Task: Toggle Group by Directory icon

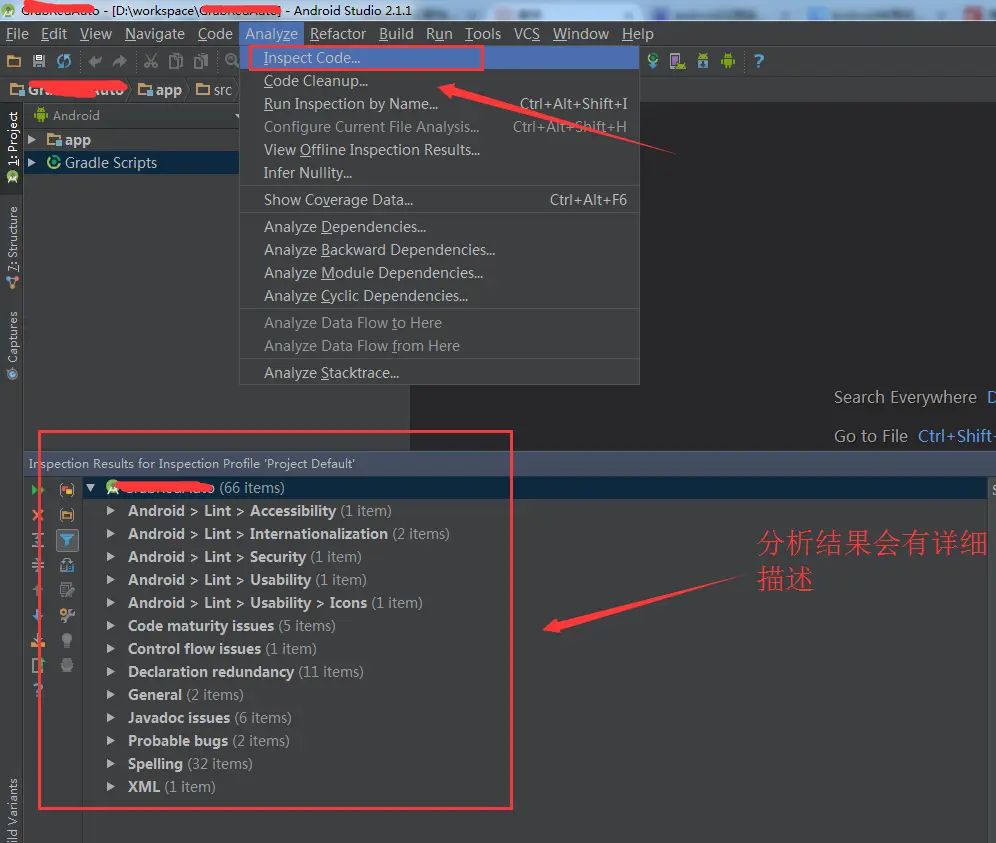Action: (x=67, y=515)
